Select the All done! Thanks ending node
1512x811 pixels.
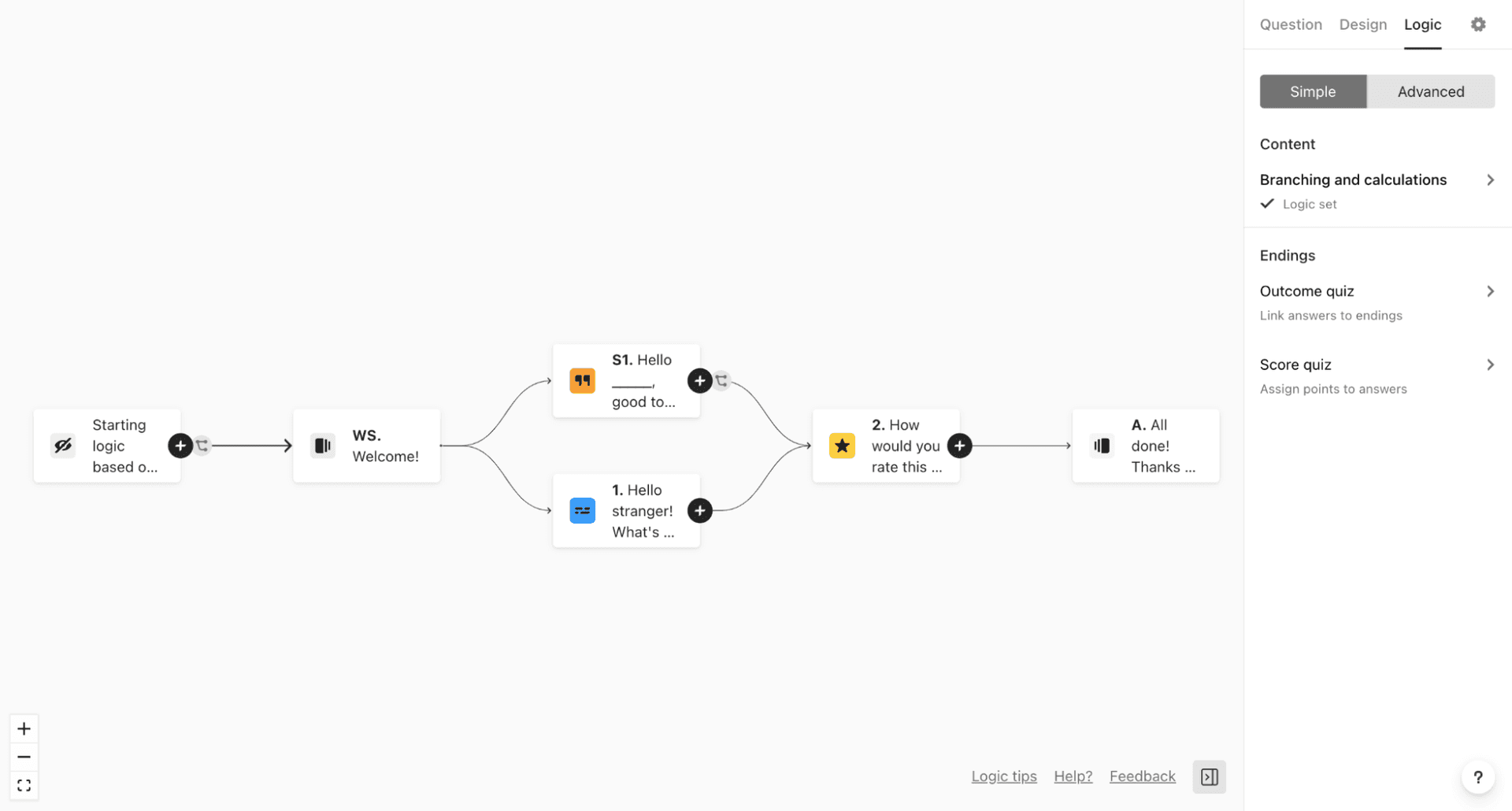pos(1146,445)
